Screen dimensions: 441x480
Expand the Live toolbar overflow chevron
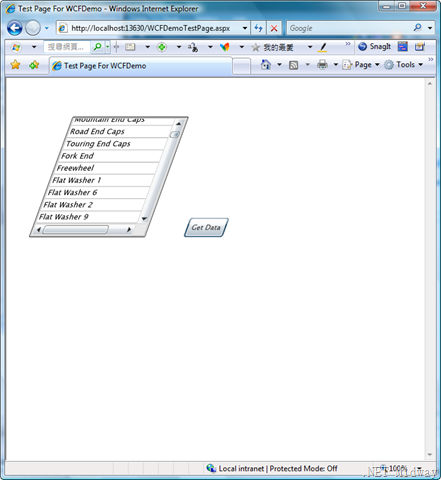pyautogui.click(x=348, y=44)
